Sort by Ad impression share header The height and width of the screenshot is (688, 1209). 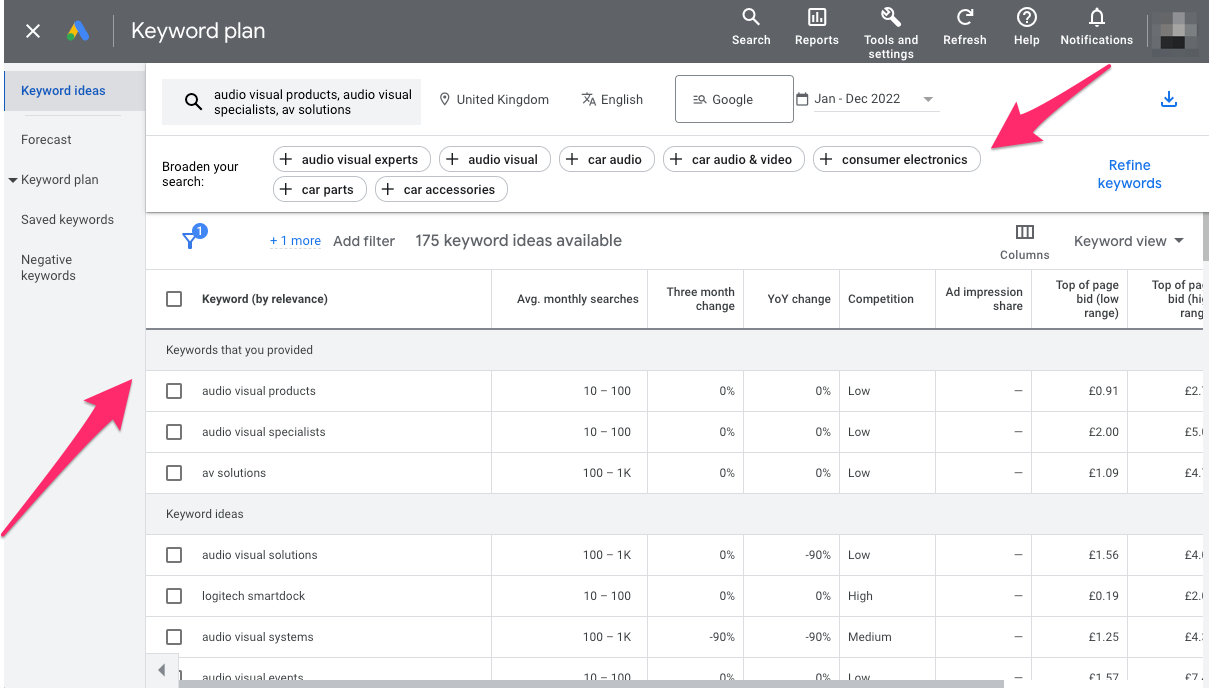point(984,299)
